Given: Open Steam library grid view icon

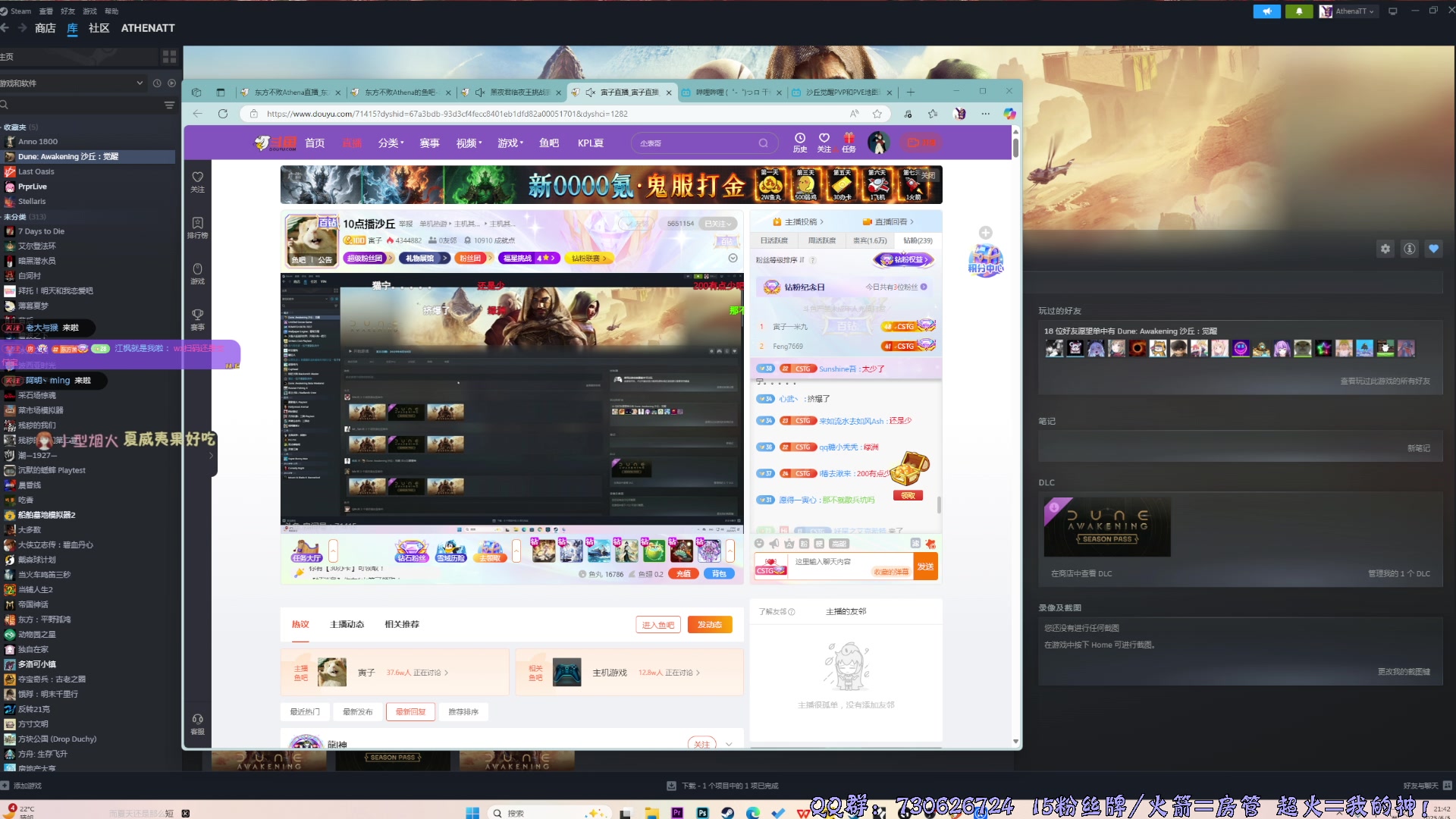Looking at the screenshot, I should tap(169, 57).
